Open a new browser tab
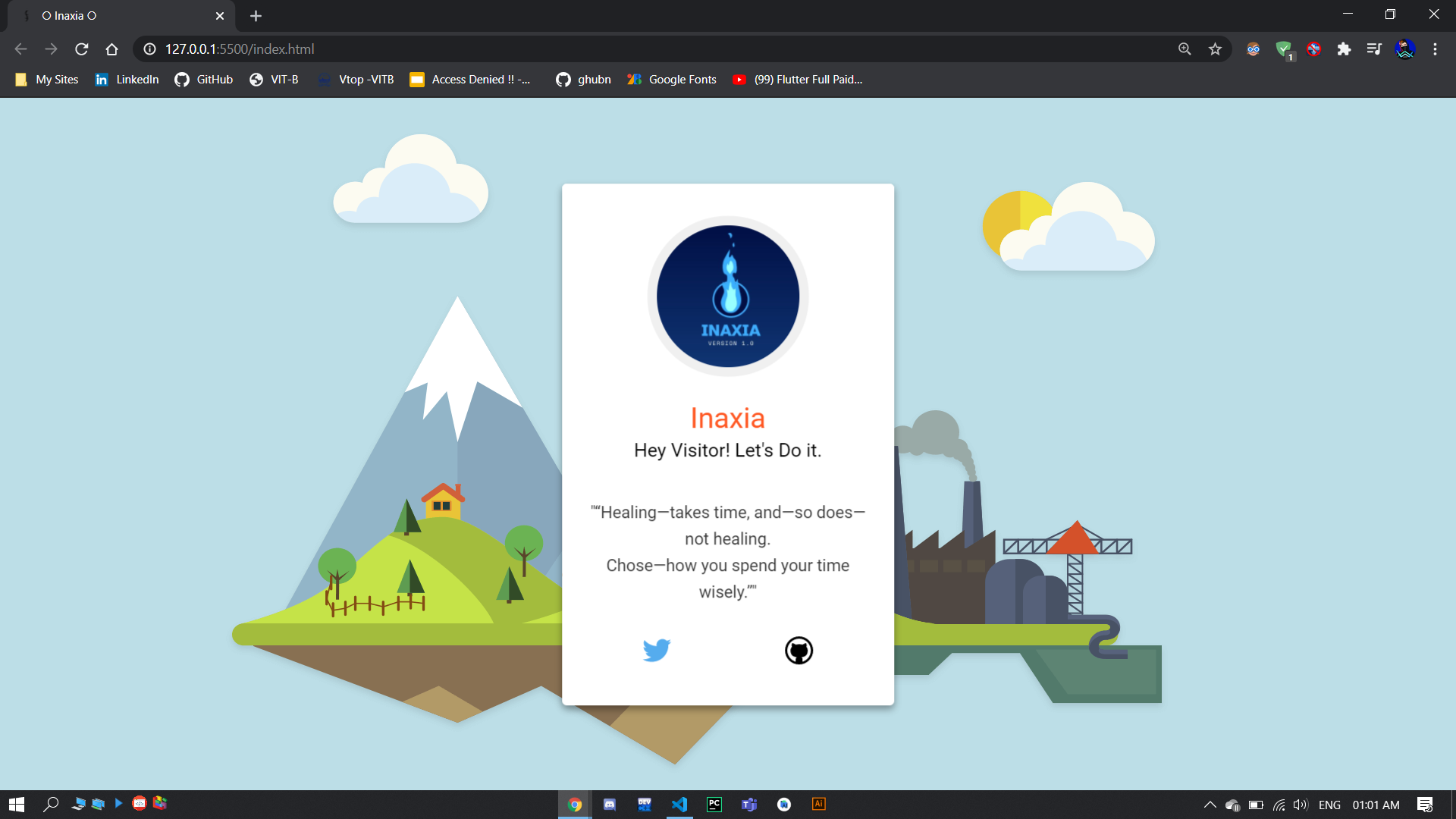The width and height of the screenshot is (1456, 819). (x=256, y=16)
